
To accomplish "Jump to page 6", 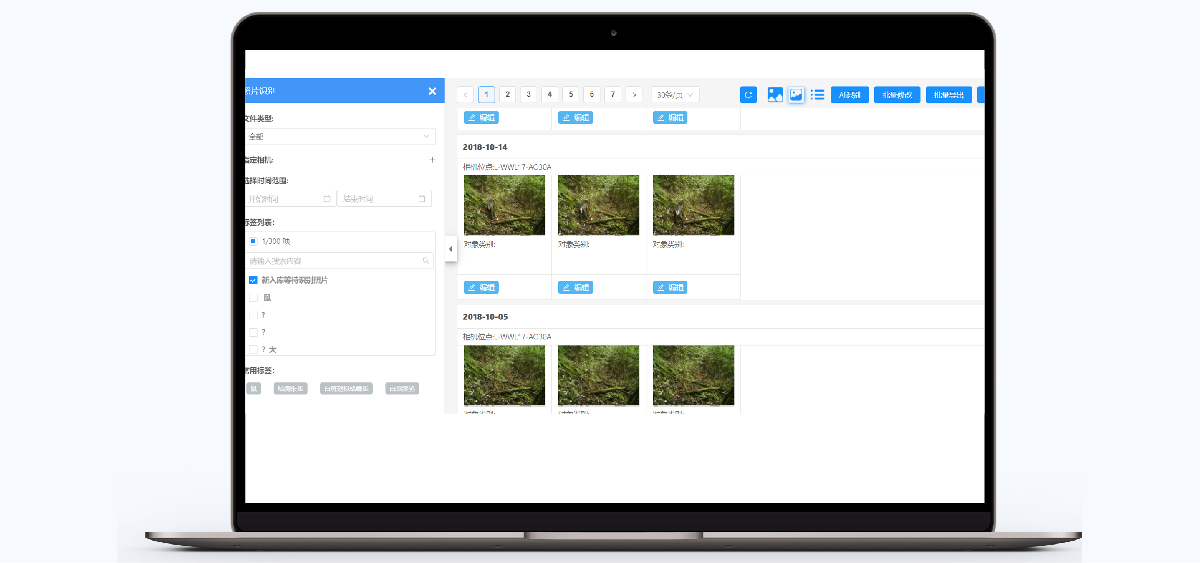I will [x=592, y=95].
